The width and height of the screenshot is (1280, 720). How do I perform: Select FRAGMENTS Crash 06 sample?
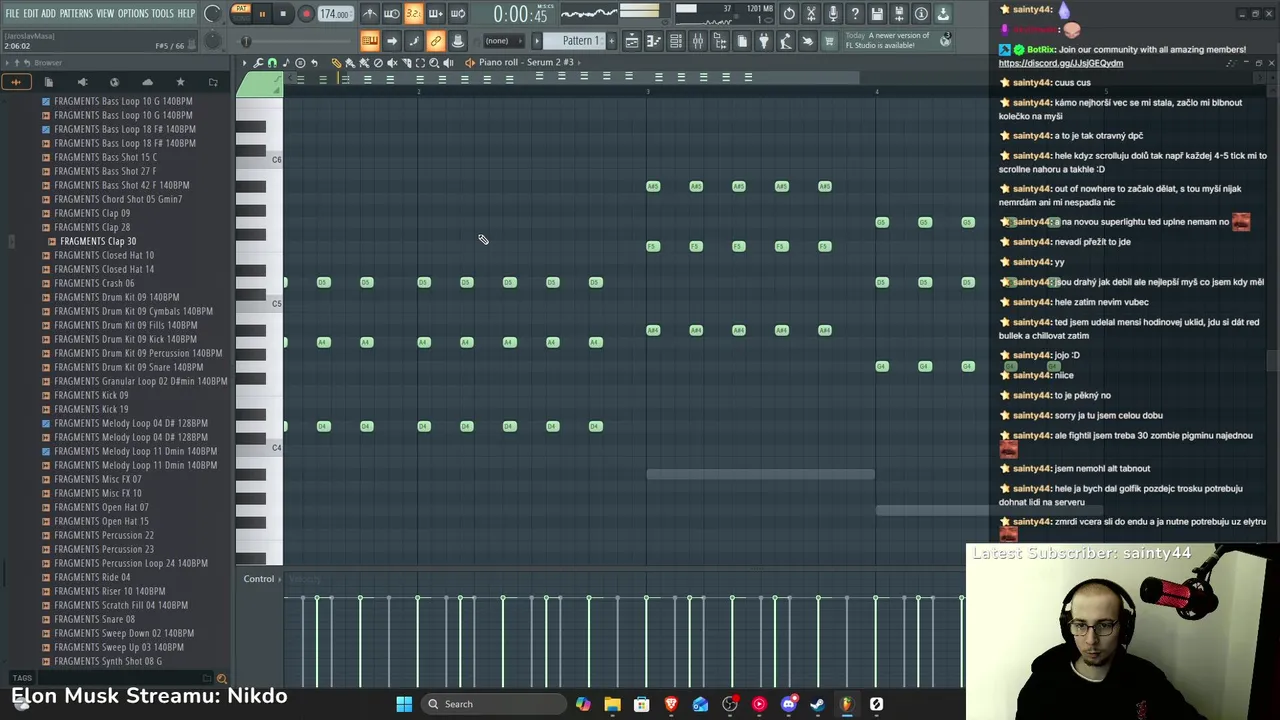click(94, 283)
